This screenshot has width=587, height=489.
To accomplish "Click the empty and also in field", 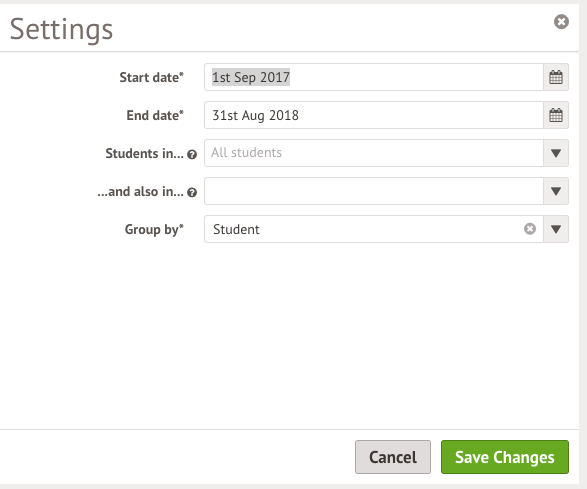I will [374, 191].
